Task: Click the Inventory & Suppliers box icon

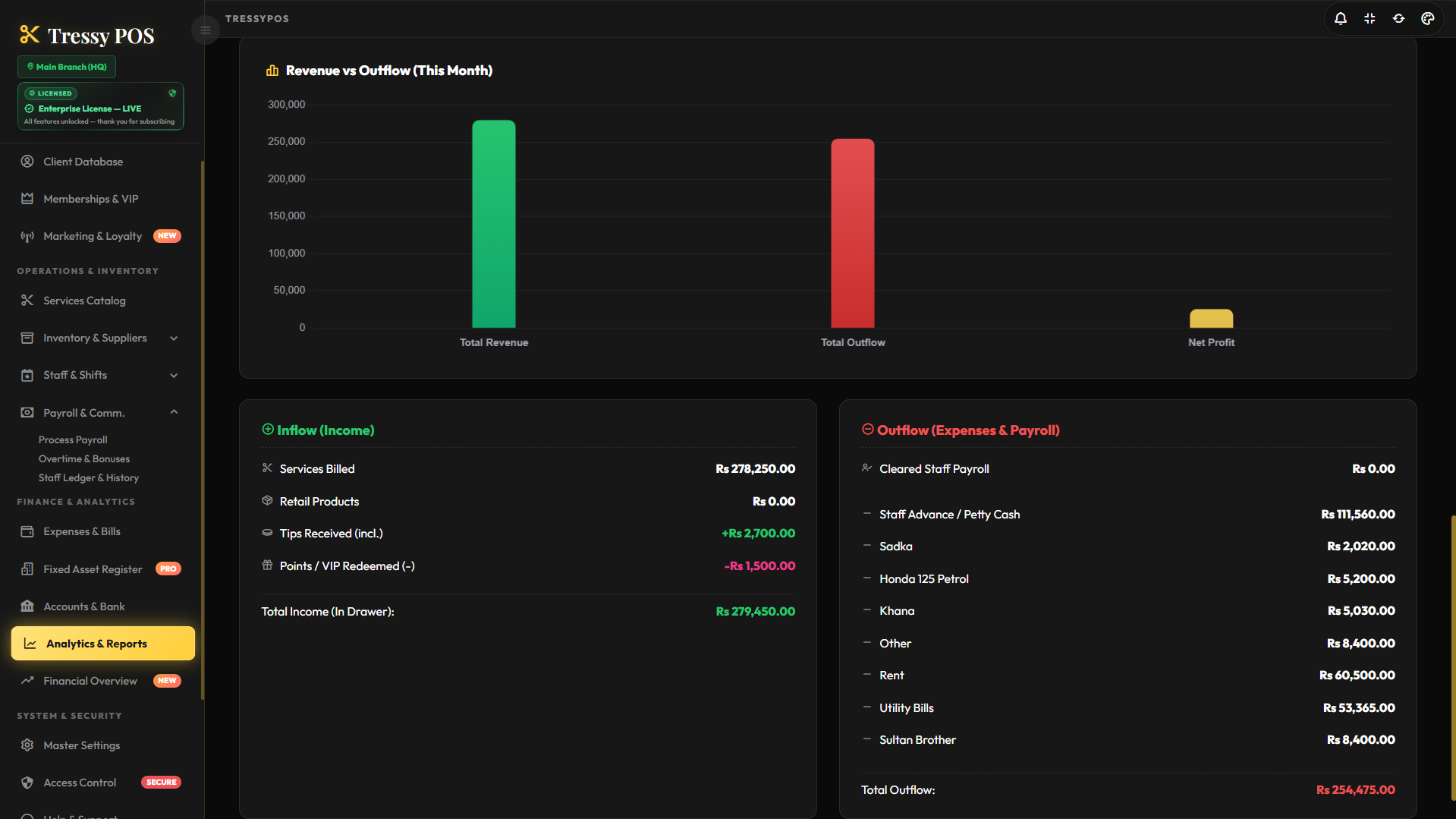Action: point(27,338)
